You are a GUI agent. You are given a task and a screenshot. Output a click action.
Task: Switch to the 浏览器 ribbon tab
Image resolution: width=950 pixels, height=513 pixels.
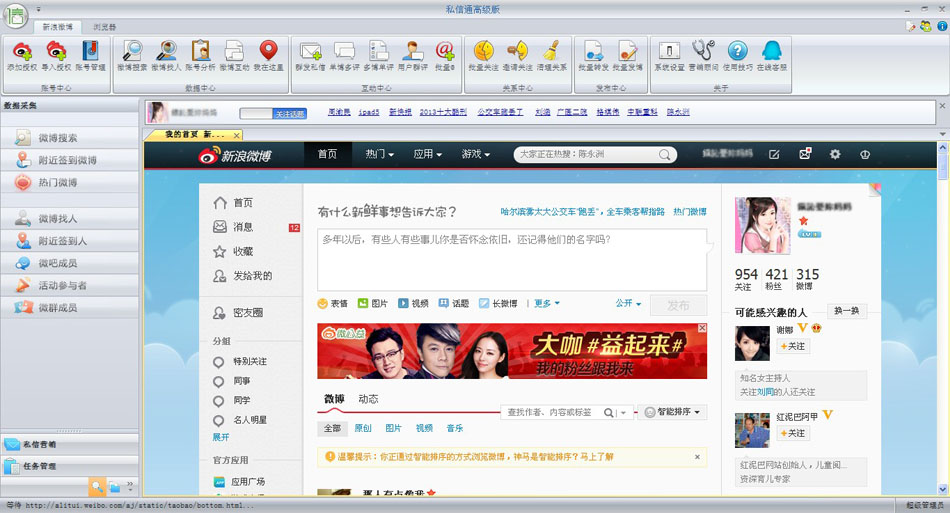(104, 27)
